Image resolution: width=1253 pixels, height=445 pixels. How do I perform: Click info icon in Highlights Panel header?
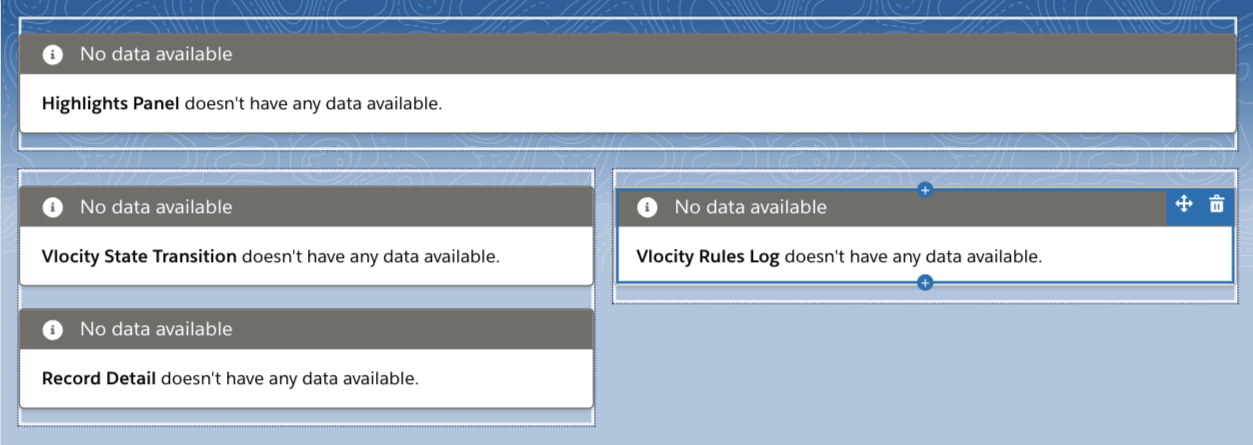pos(53,54)
